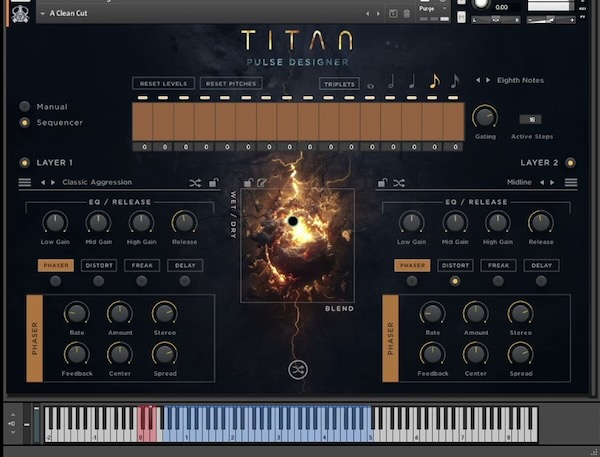Click the black dot in blend XY pad
600x457 pixels.
[293, 221]
